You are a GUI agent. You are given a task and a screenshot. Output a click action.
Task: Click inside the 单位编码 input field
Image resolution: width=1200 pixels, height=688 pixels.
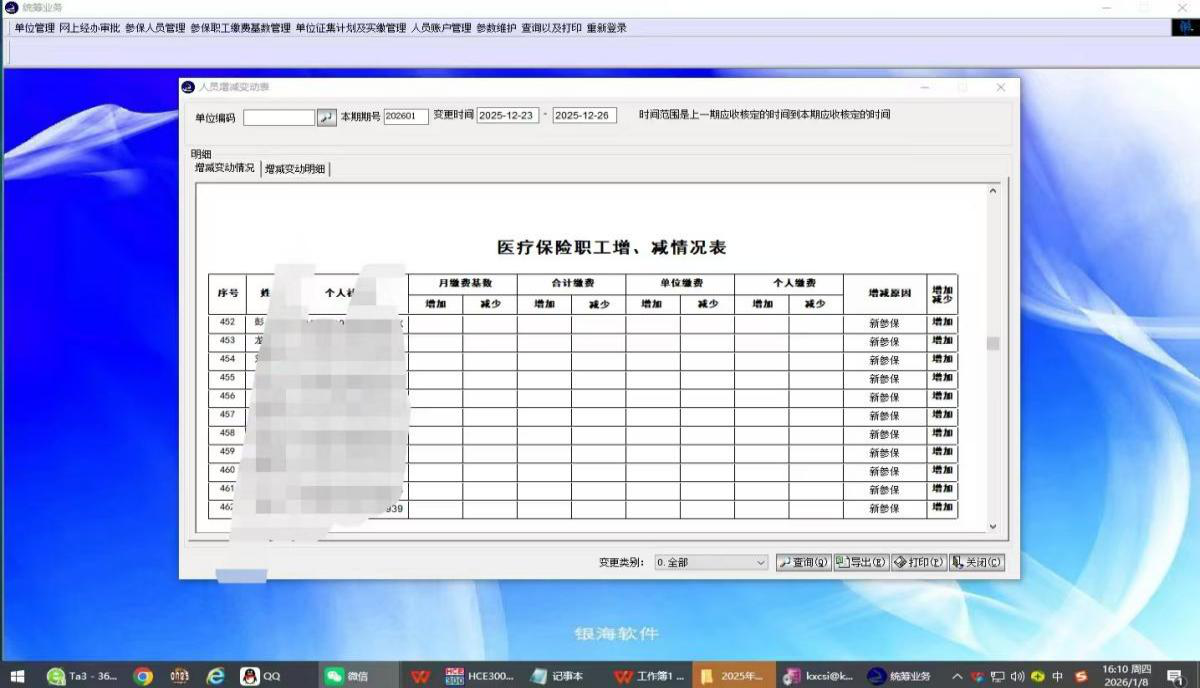pos(280,115)
